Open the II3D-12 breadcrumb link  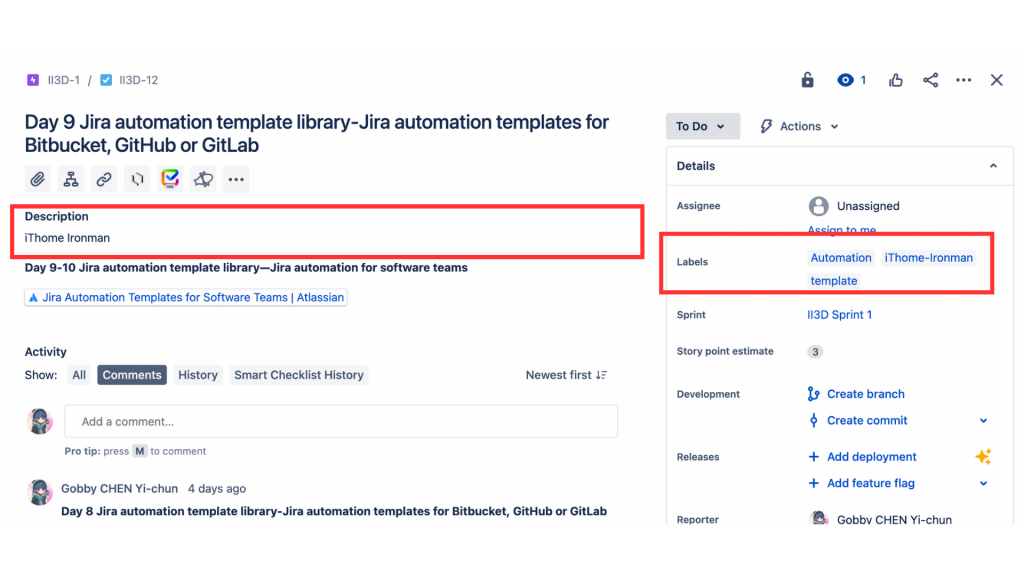[138, 80]
